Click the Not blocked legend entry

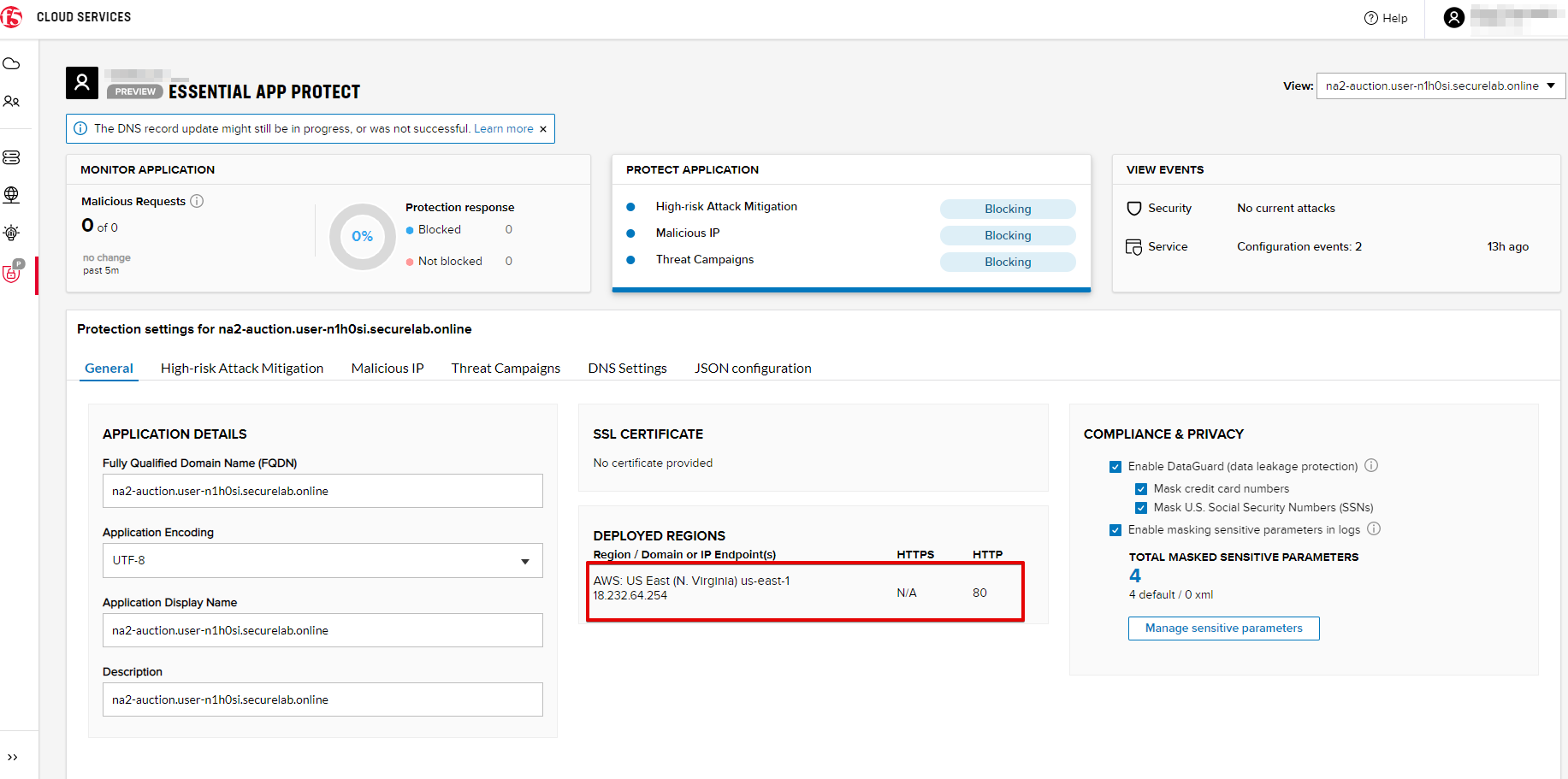point(444,261)
